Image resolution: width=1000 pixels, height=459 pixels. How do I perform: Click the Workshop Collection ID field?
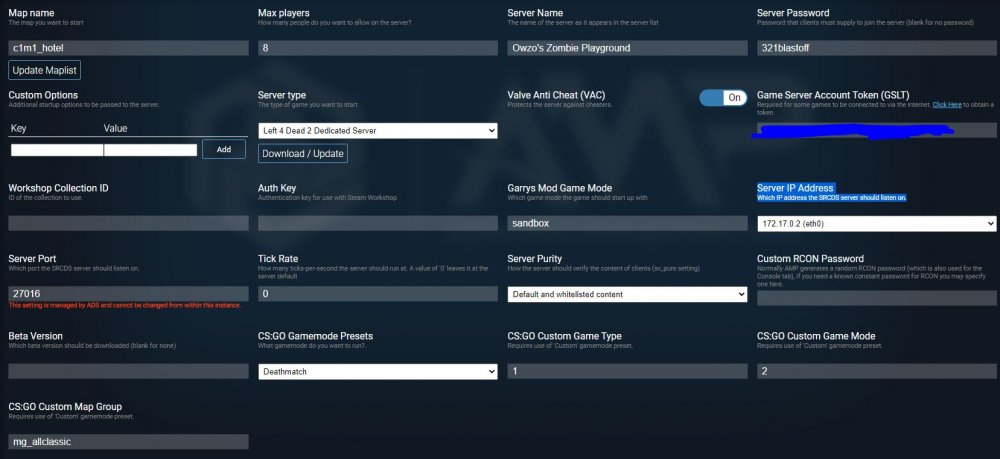coord(128,223)
